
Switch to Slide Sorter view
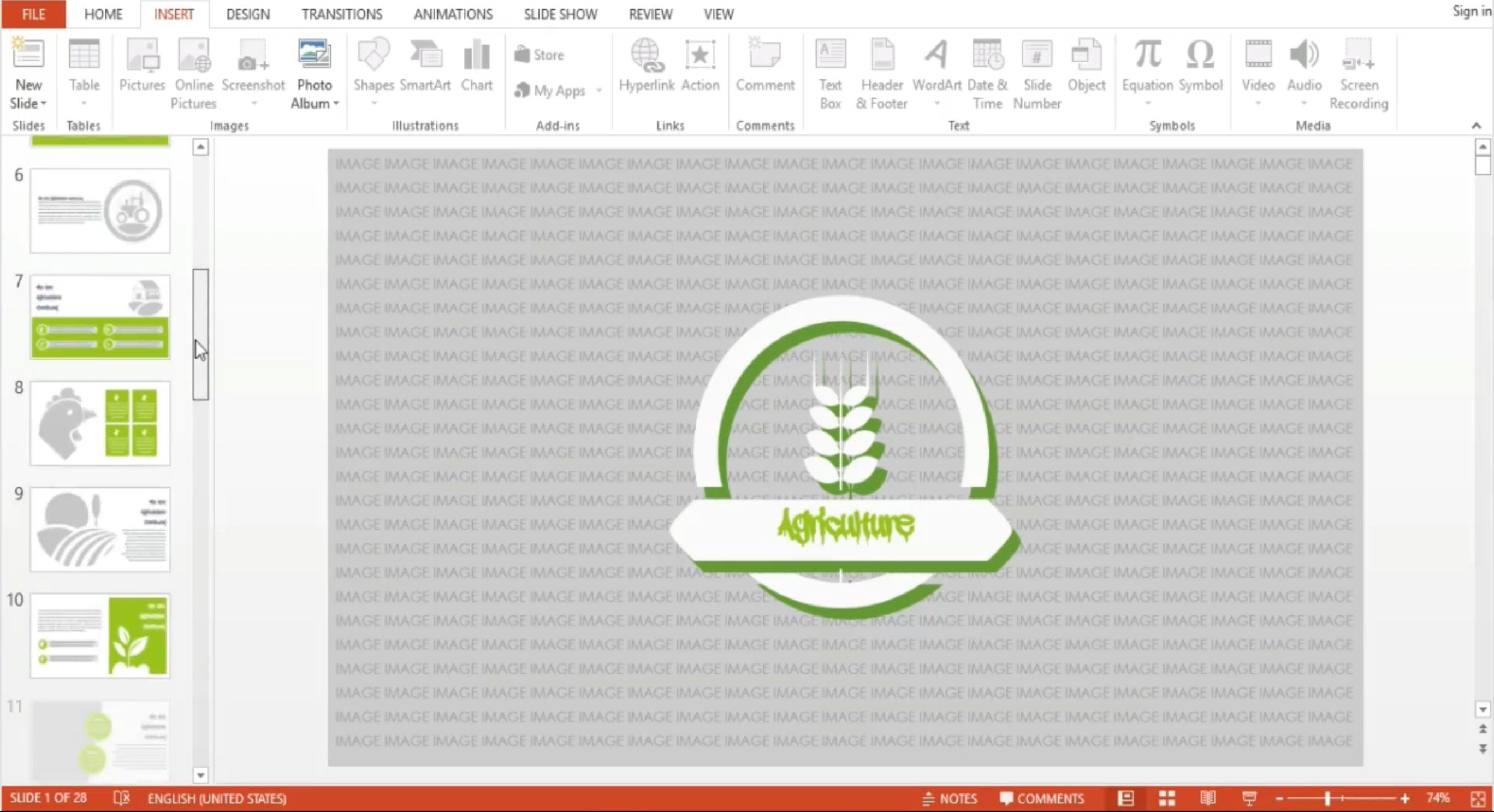click(1167, 798)
